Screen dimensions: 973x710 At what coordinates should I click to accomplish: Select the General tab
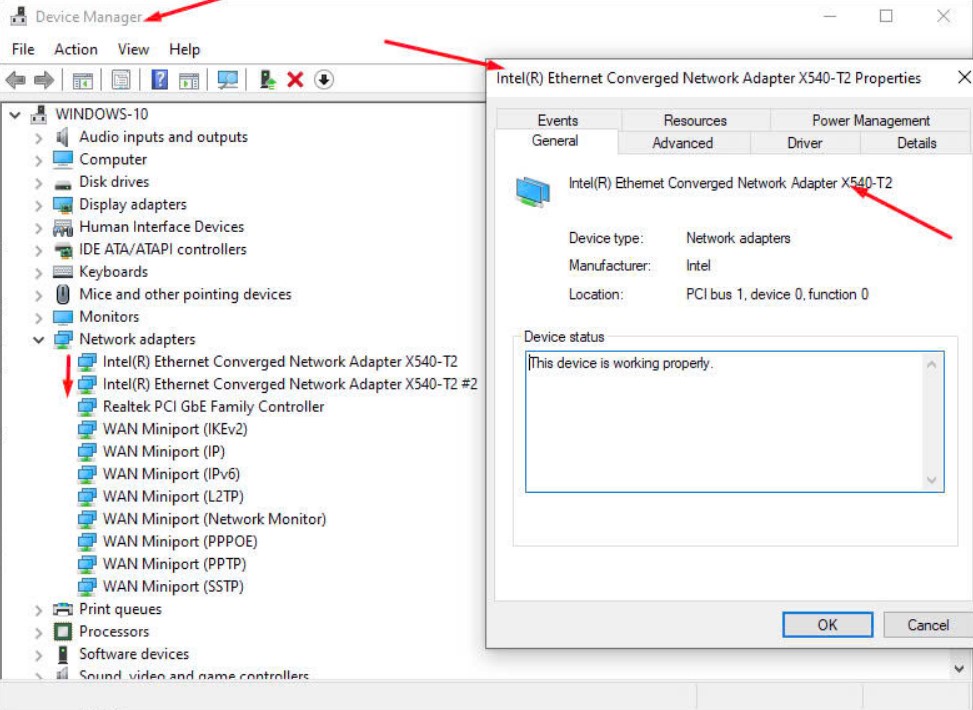(555, 141)
